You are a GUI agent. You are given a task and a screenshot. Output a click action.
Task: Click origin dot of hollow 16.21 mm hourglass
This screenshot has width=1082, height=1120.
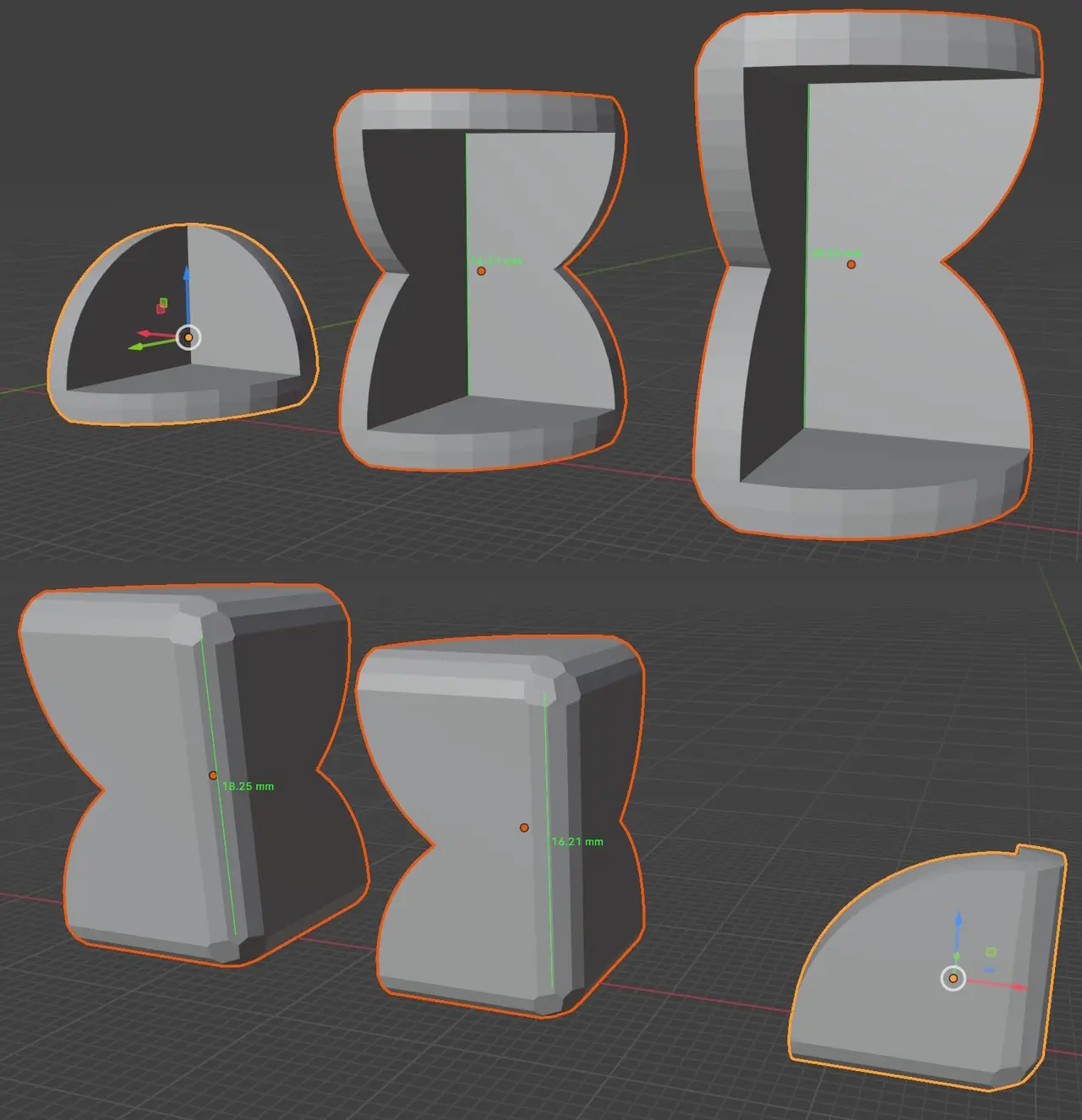tap(481, 270)
